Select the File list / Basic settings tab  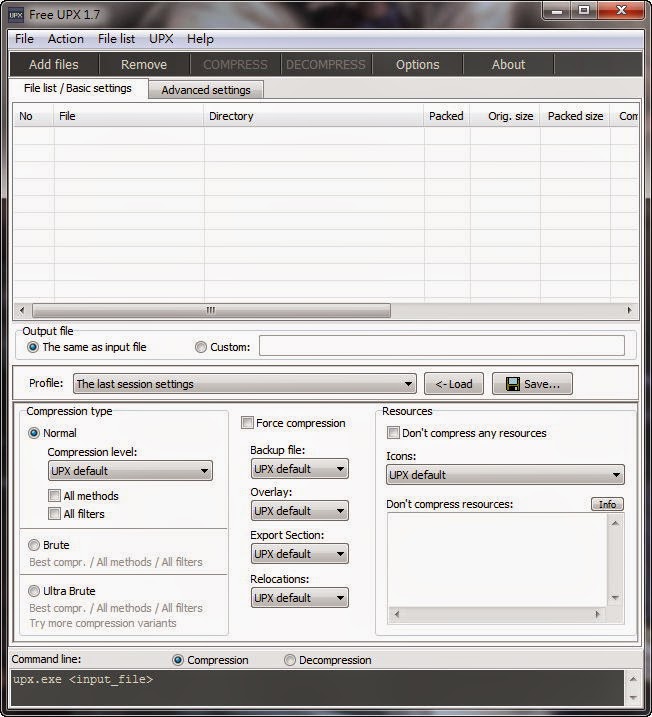click(x=78, y=88)
